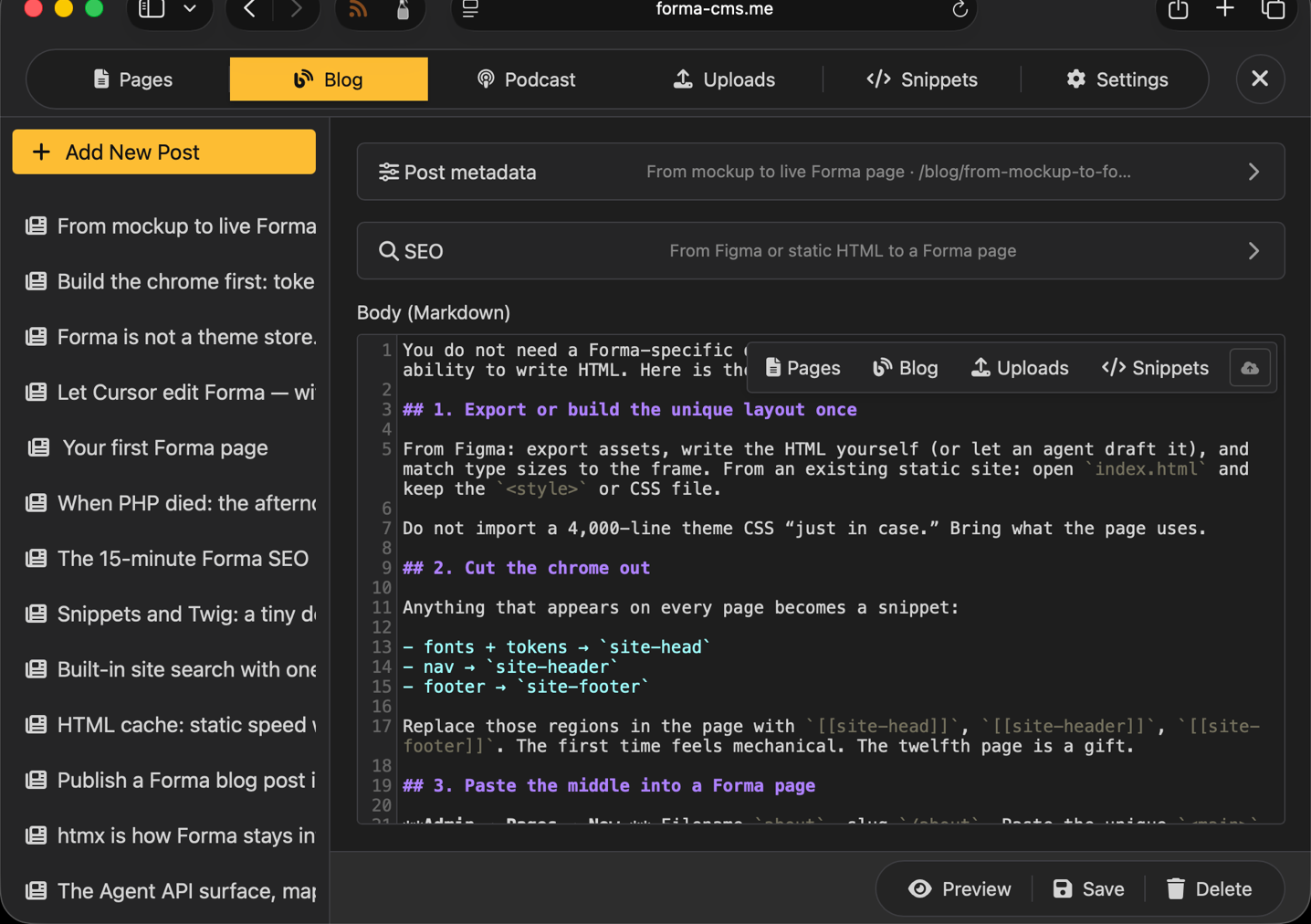Click the plus icon on Add New Post

click(41, 152)
